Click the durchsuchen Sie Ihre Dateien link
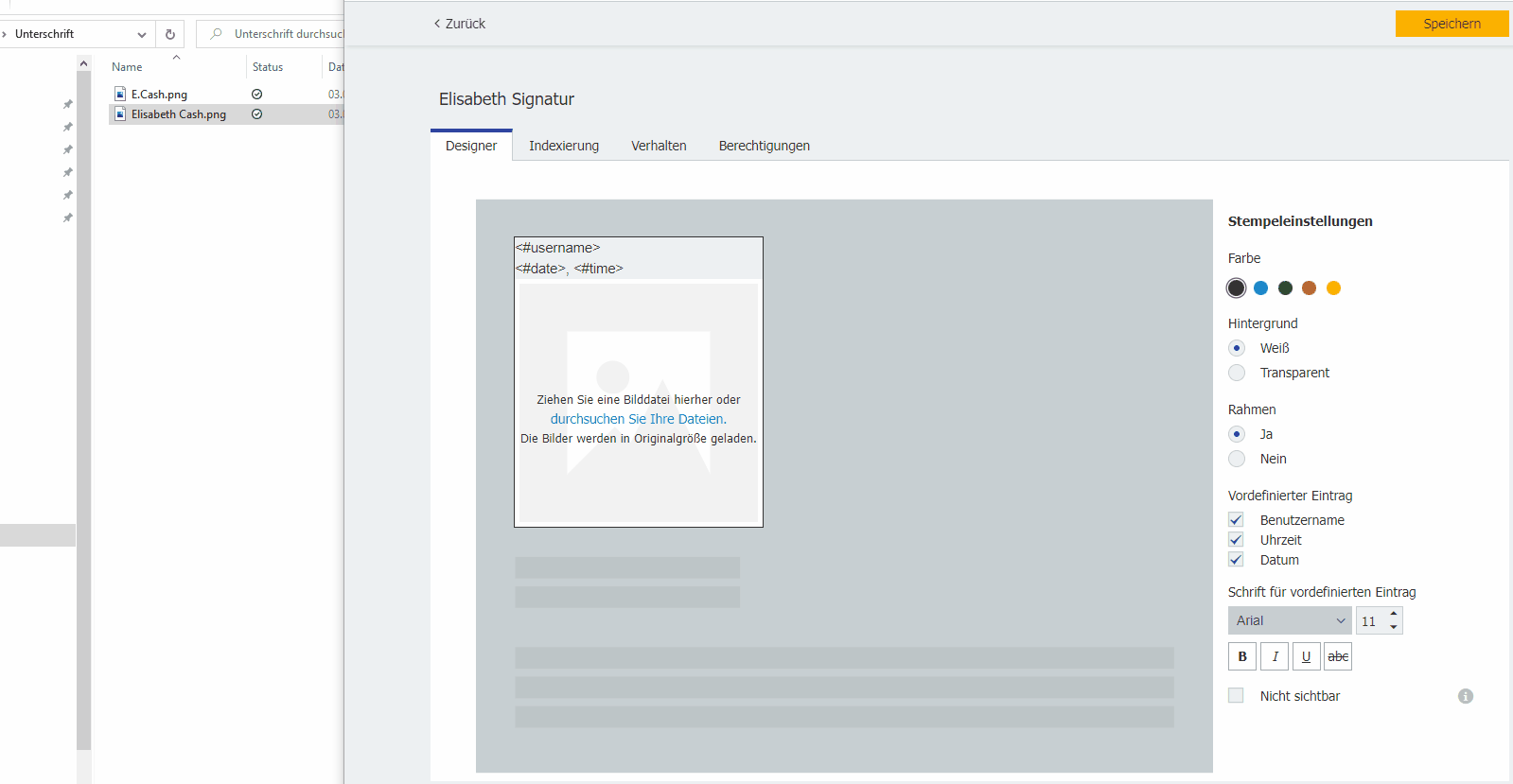This screenshot has width=1513, height=784. coord(638,419)
